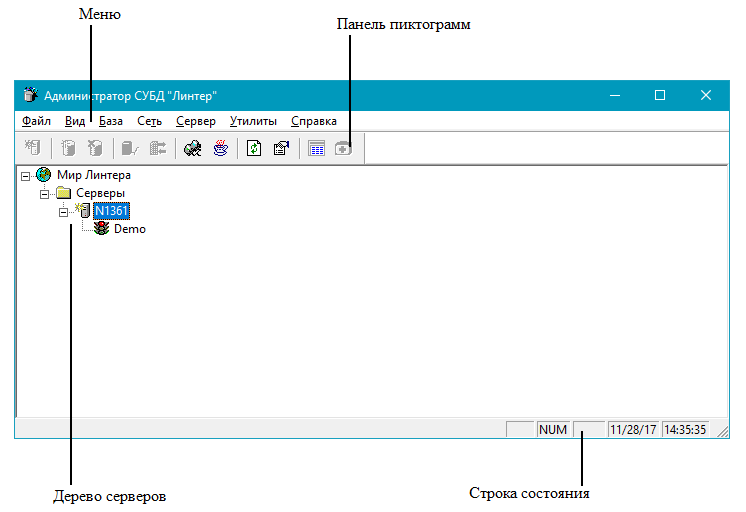
Task: Click the properties toolbar icon
Action: pos(281,148)
